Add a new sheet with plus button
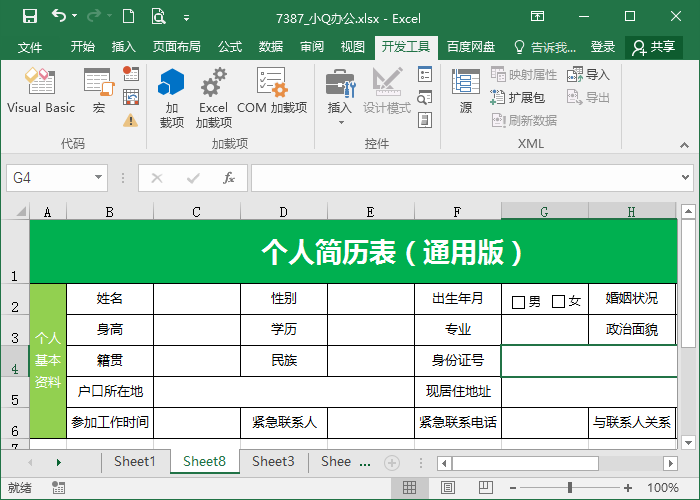This screenshot has width=700, height=500. (x=392, y=463)
